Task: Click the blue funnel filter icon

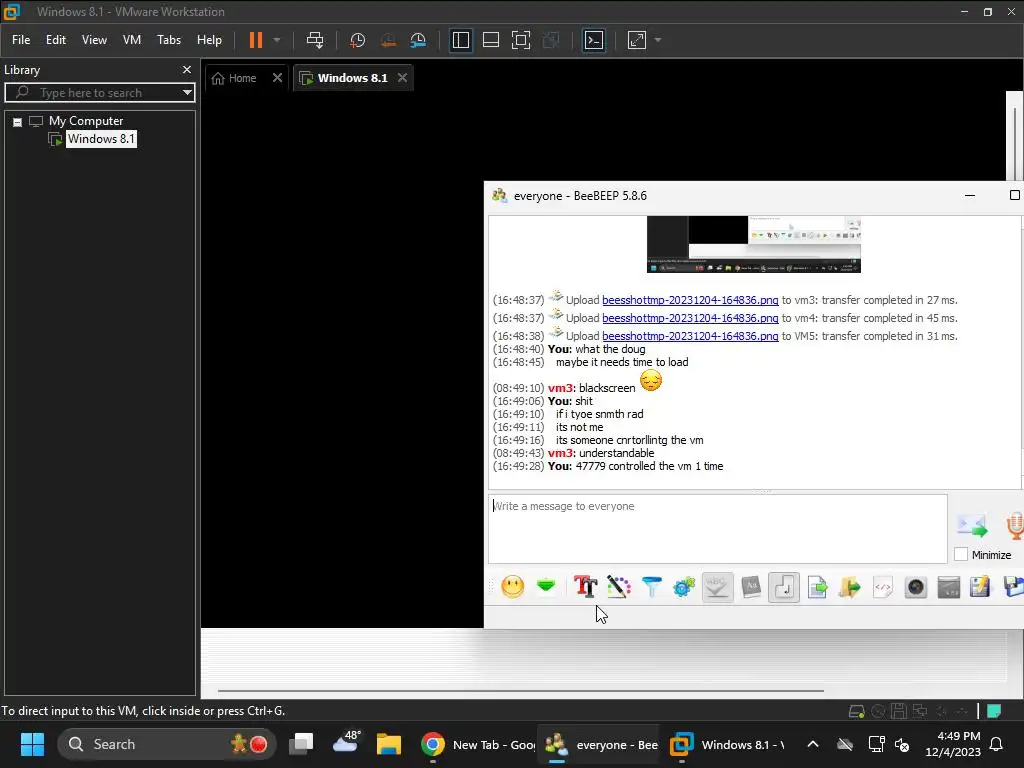Action: [x=651, y=586]
